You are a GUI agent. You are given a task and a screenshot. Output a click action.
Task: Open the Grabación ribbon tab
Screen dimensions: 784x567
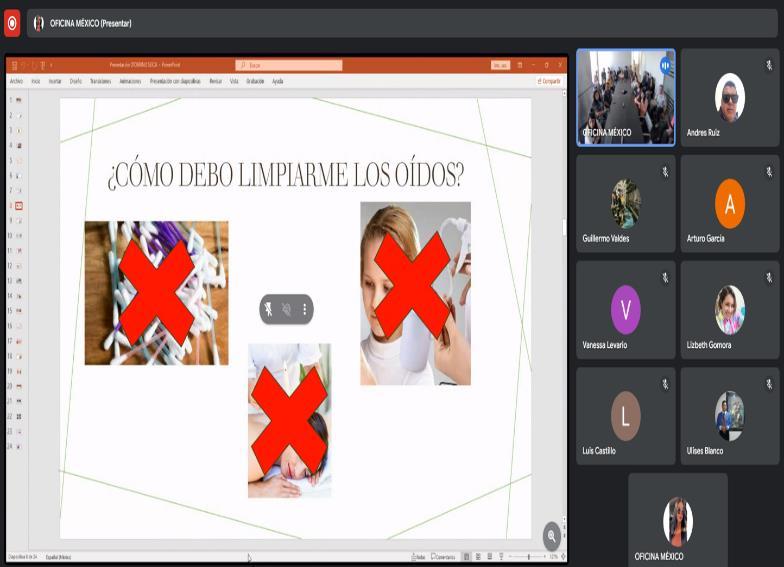(255, 81)
